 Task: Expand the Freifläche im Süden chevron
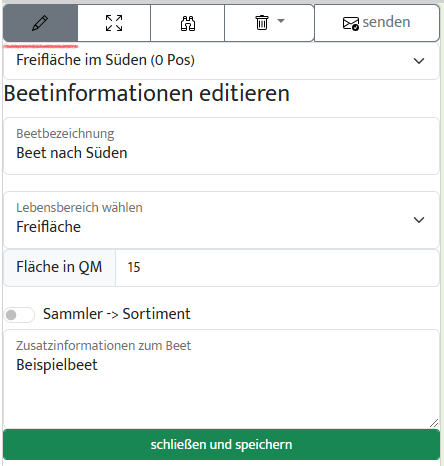pyautogui.click(x=419, y=61)
